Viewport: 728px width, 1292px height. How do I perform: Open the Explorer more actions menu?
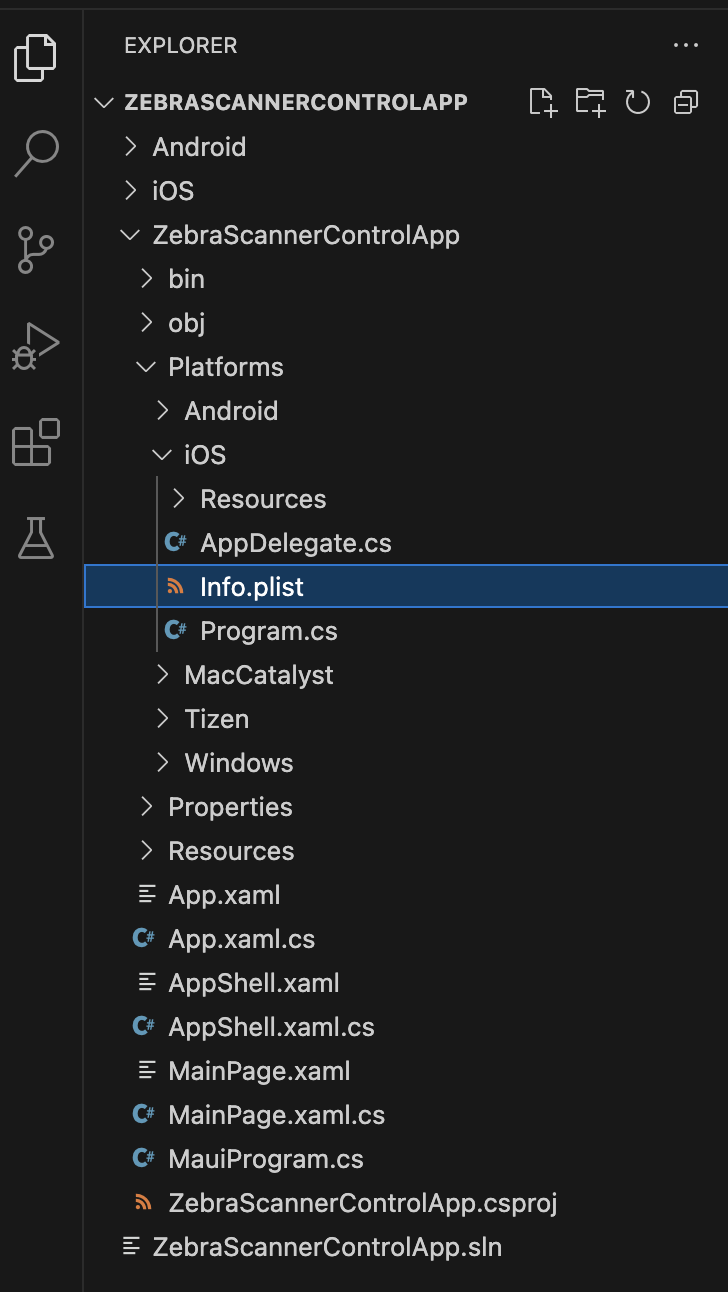pos(686,45)
